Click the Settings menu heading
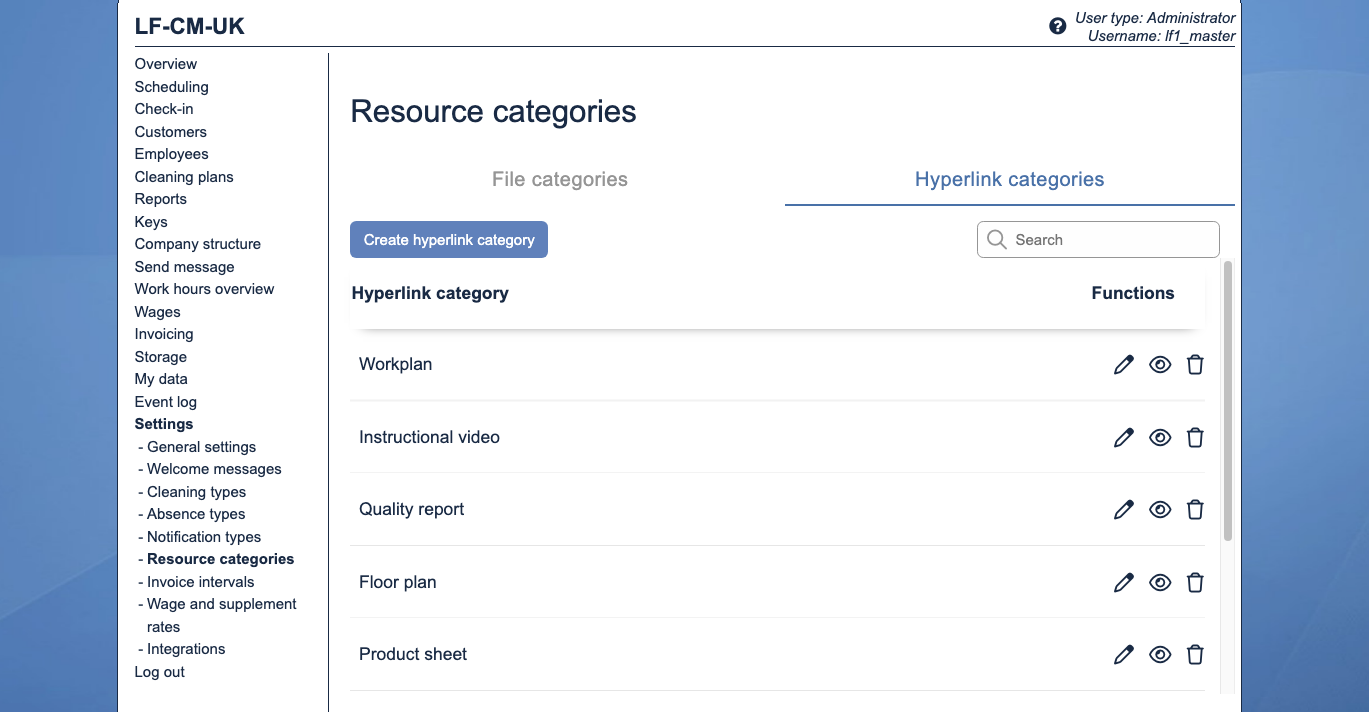The height and width of the screenshot is (712, 1369). [164, 424]
